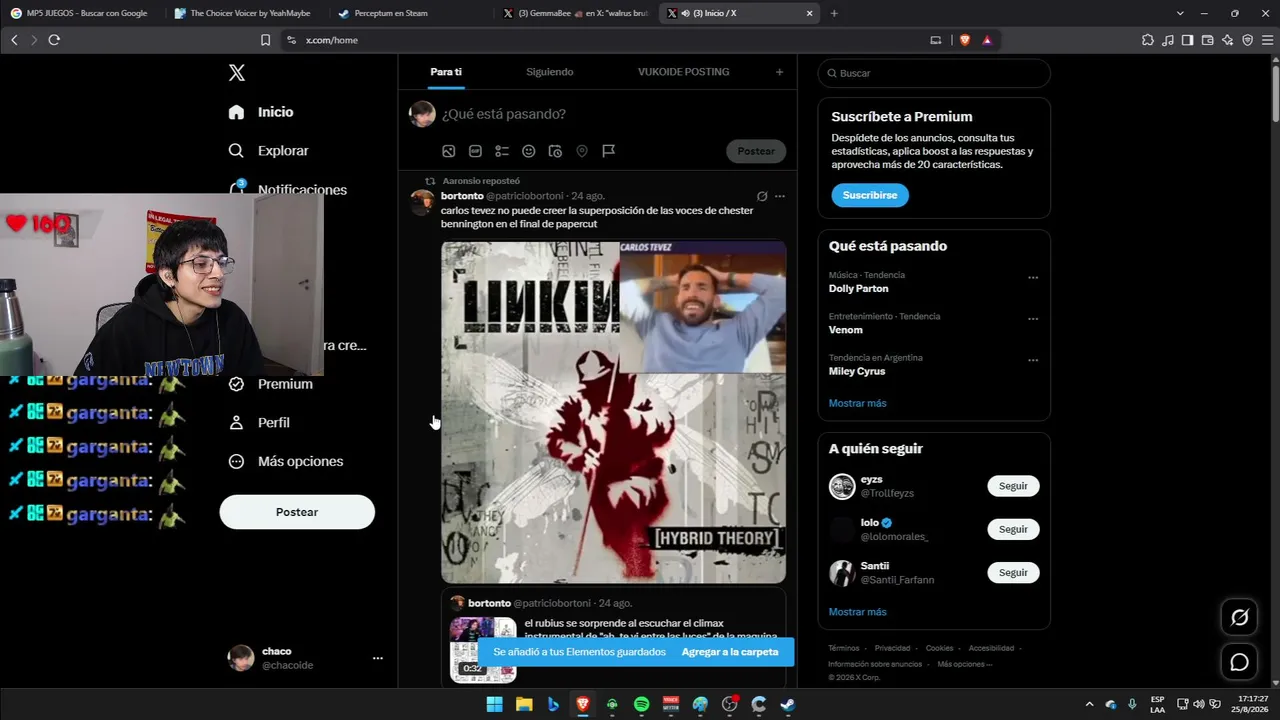This screenshot has height=720, width=1280.
Task: Expand the tab search dropdown arrow
Action: 1180,13
